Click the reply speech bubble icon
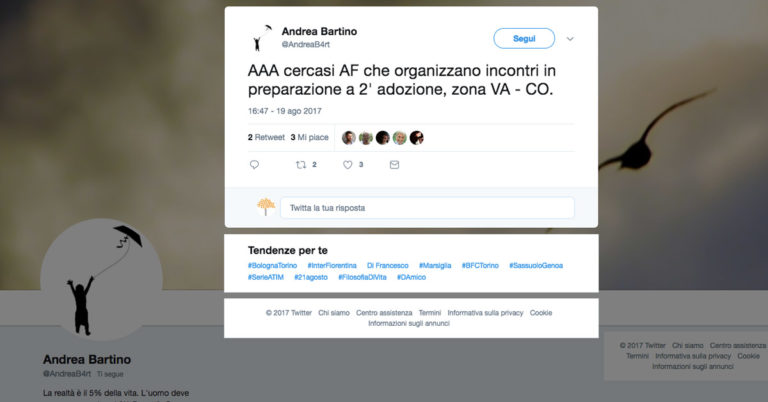The image size is (768, 402). pos(254,165)
